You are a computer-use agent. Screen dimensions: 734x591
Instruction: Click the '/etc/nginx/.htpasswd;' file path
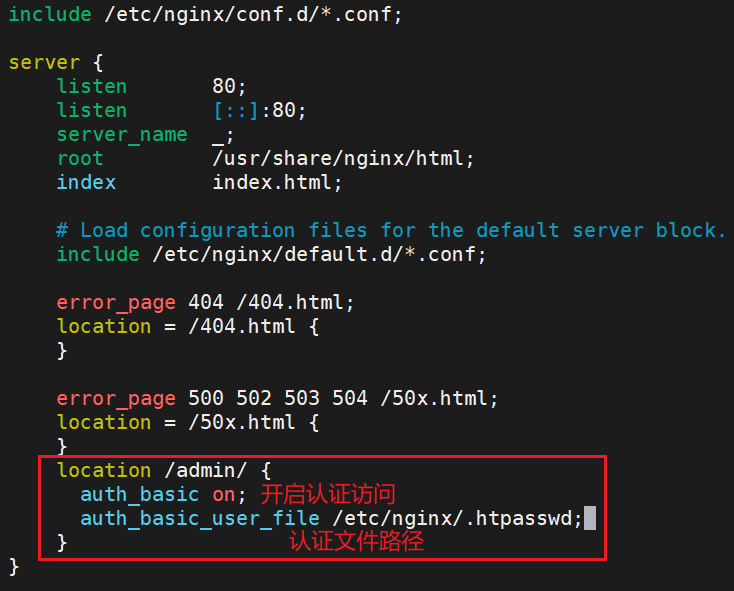point(457,518)
